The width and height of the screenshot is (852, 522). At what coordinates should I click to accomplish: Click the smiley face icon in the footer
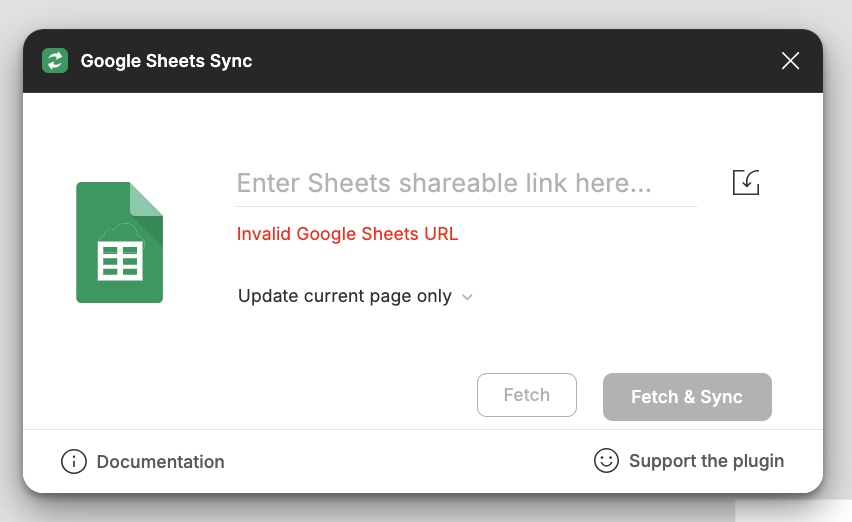[x=606, y=460]
